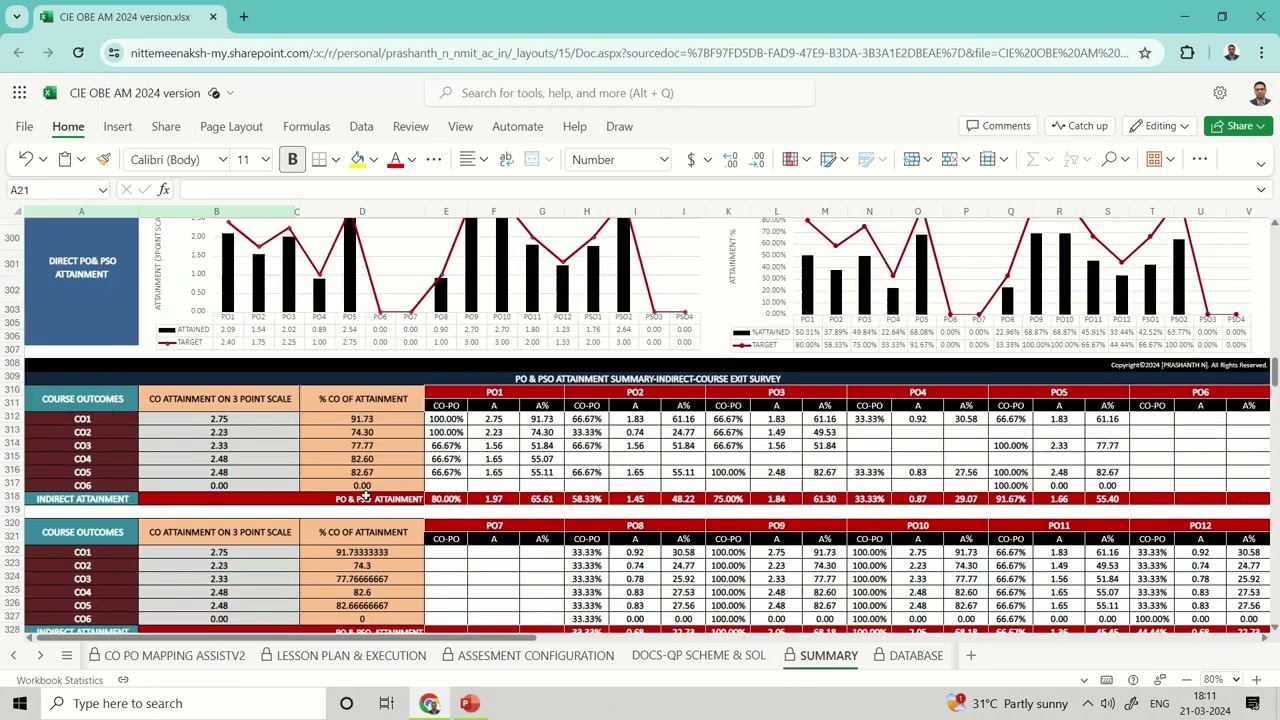Viewport: 1280px width, 720px height.
Task: Open more font options ellipsis
Action: click(434, 159)
